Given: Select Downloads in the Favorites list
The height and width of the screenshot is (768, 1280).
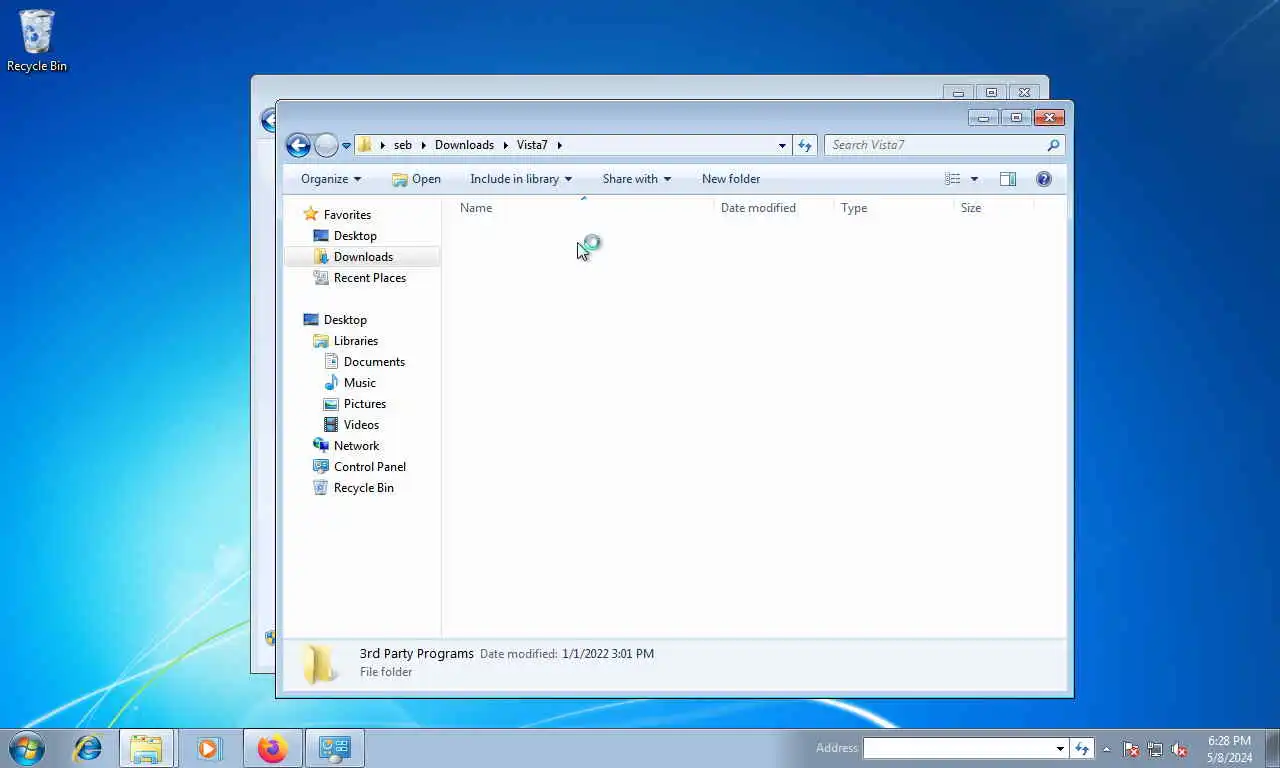Looking at the screenshot, I should pos(363,257).
